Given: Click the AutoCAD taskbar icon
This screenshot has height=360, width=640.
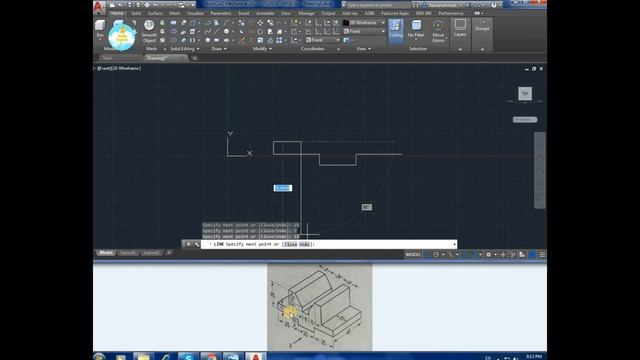Looking at the screenshot, I should pyautogui.click(x=256, y=356).
